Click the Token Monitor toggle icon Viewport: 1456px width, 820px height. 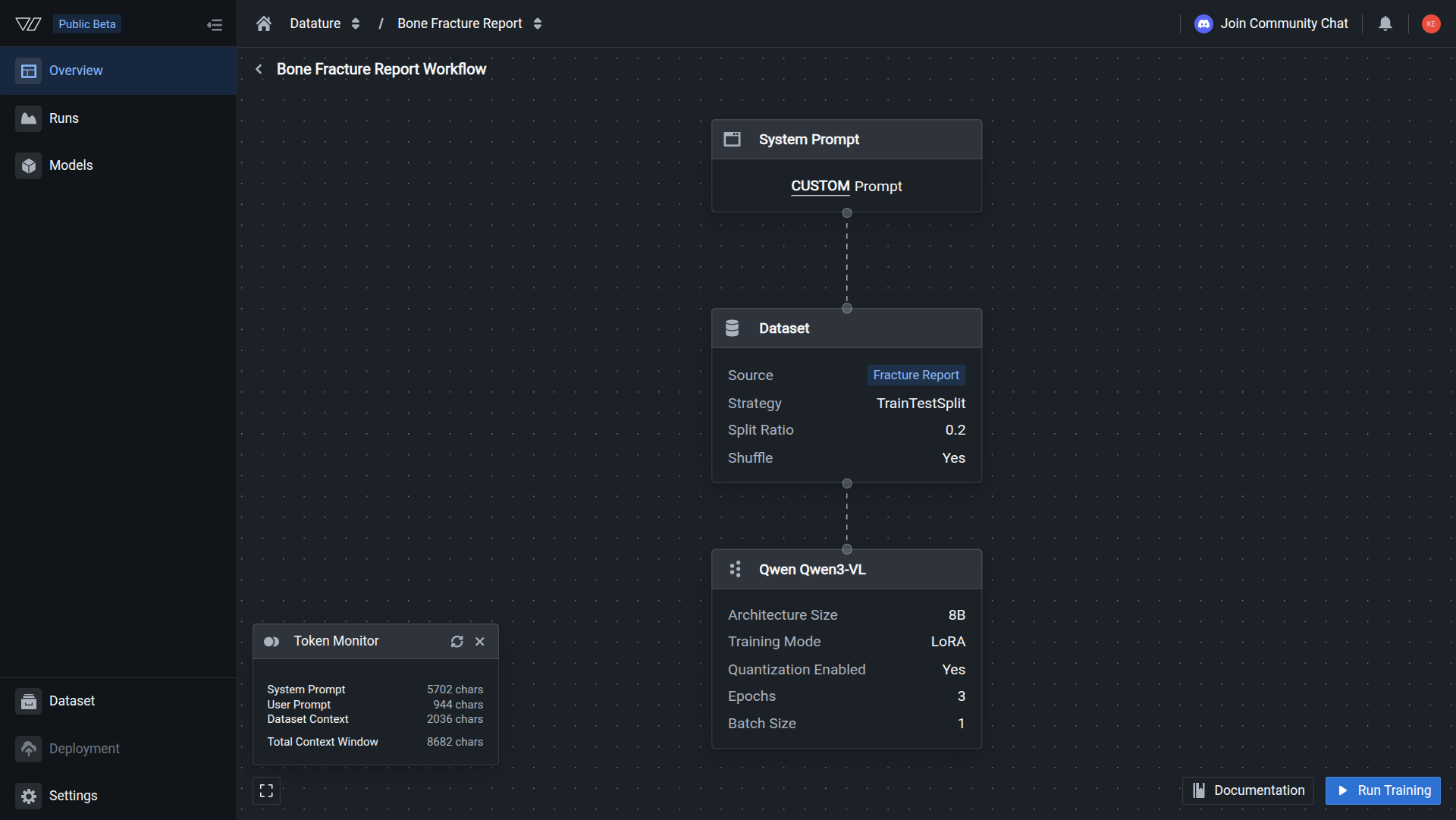[271, 642]
